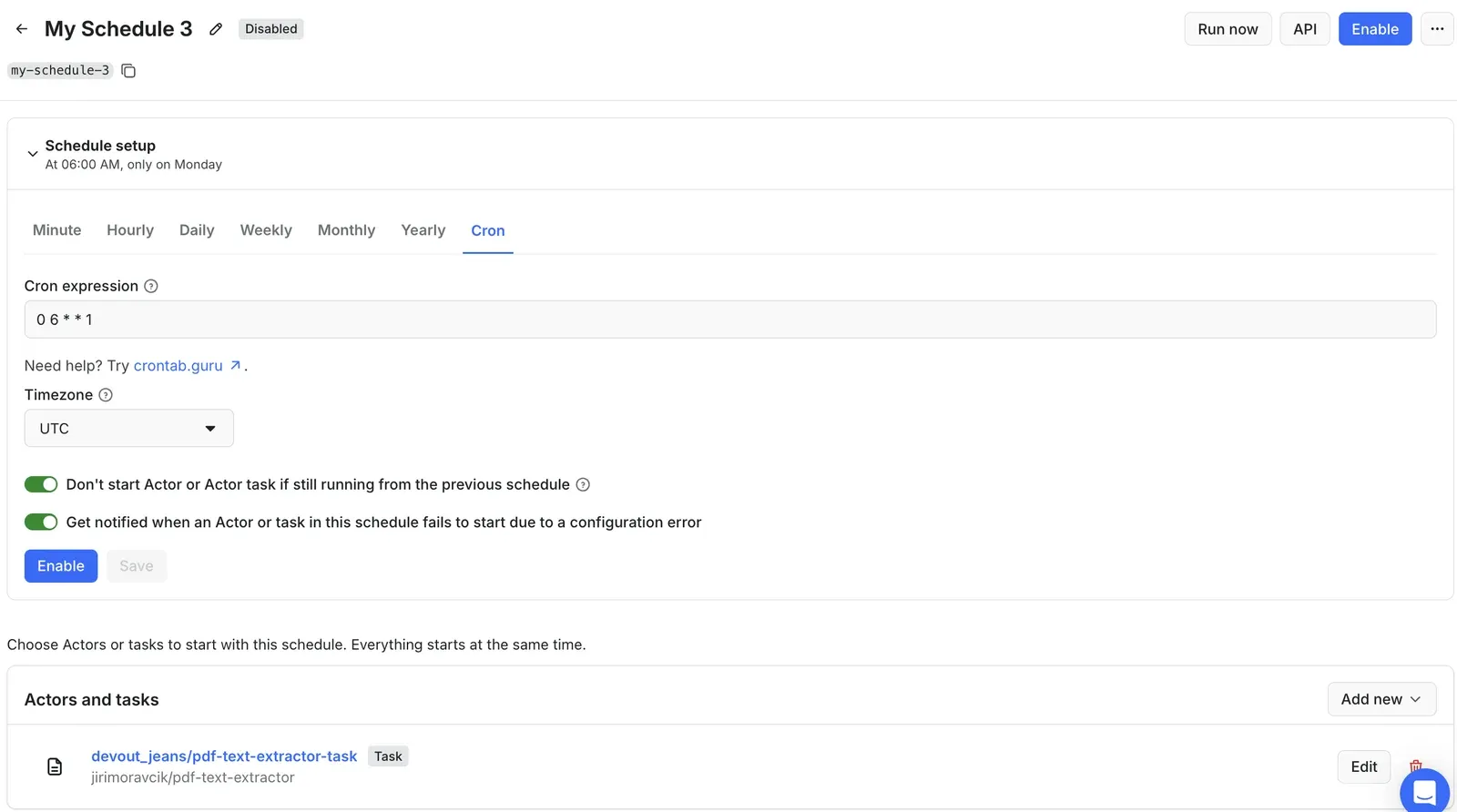Open the UTC timezone dropdown
Screen dimensions: 1457x812
click(x=129, y=428)
